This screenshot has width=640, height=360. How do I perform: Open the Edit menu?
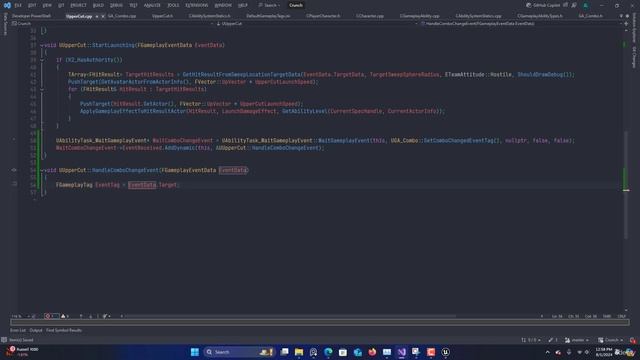[x=32, y=5]
